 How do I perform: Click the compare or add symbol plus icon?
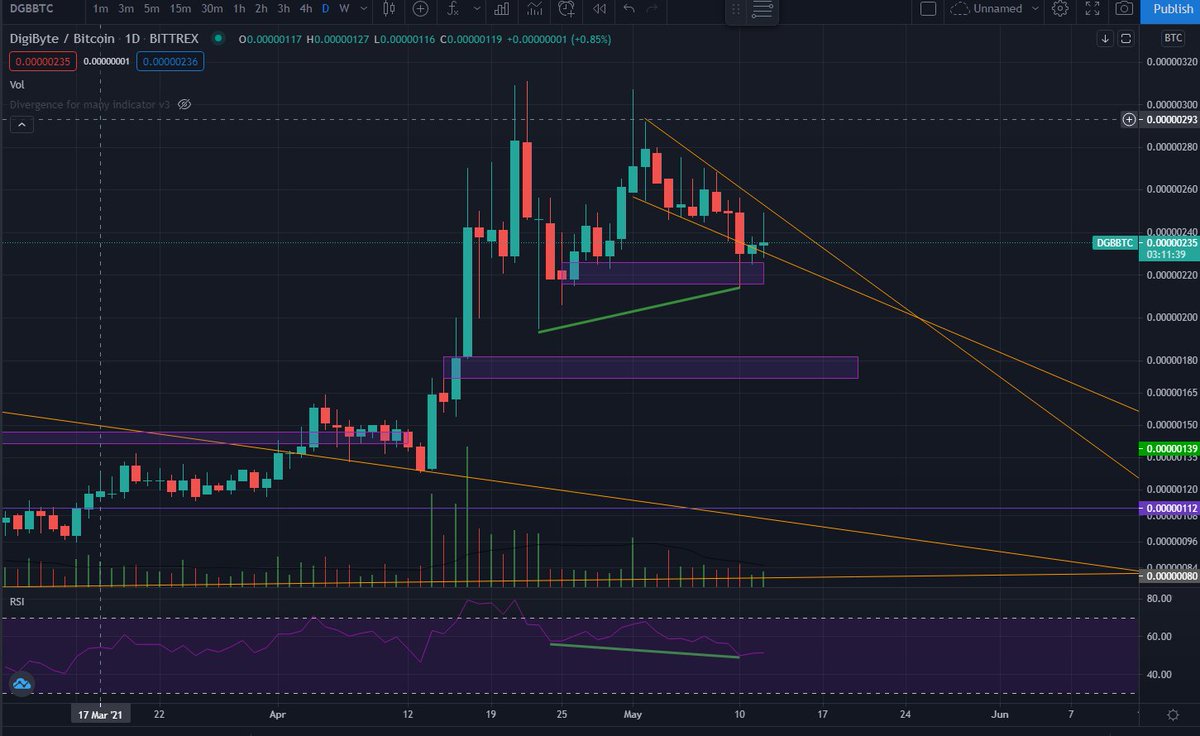click(421, 9)
